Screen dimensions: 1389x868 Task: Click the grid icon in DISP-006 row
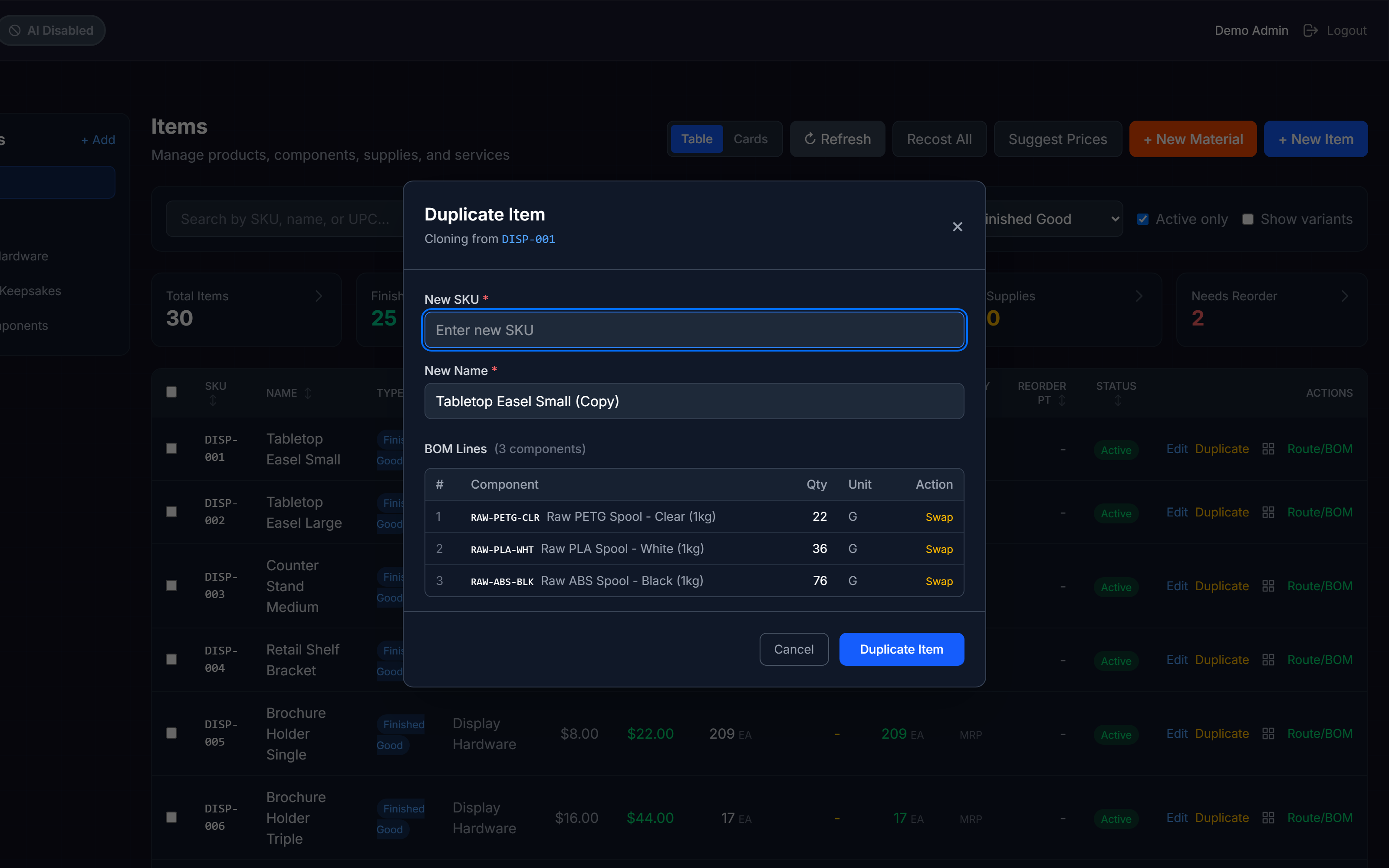[1268, 818]
